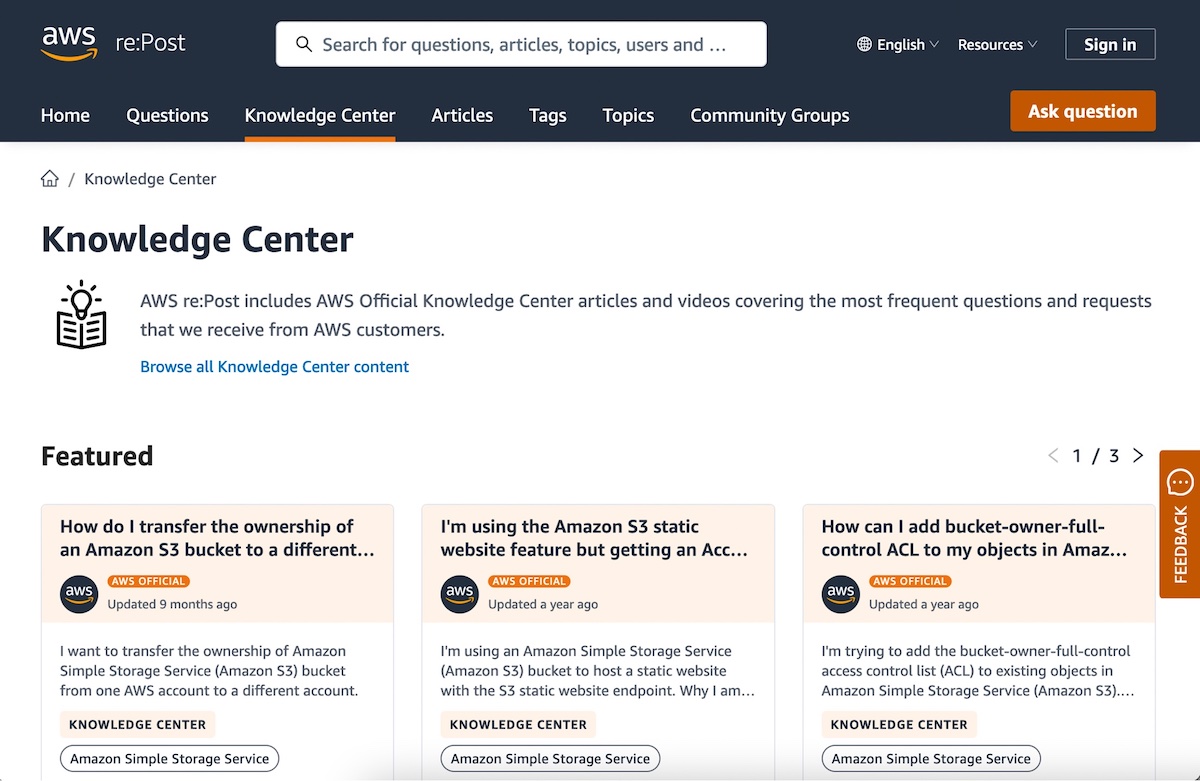Click summary text on S3 ownership transfer card

(209, 671)
